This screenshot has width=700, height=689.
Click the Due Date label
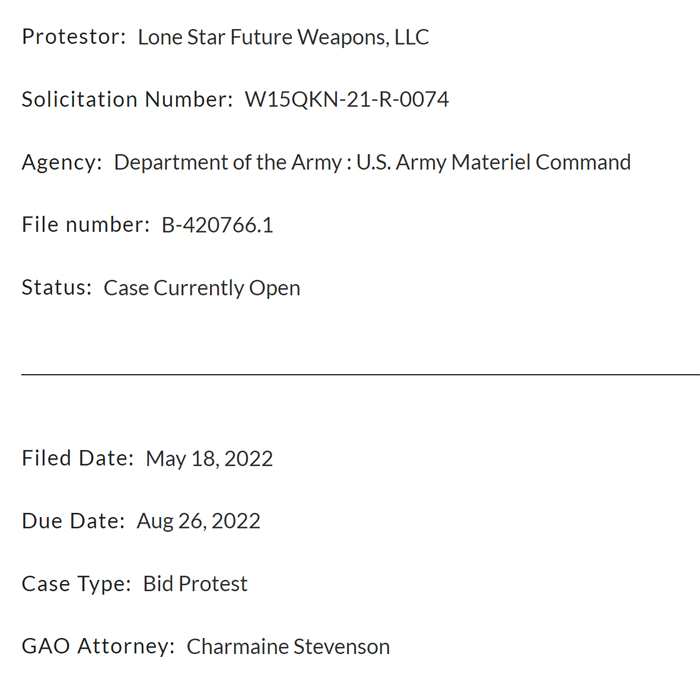pyautogui.click(x=73, y=521)
